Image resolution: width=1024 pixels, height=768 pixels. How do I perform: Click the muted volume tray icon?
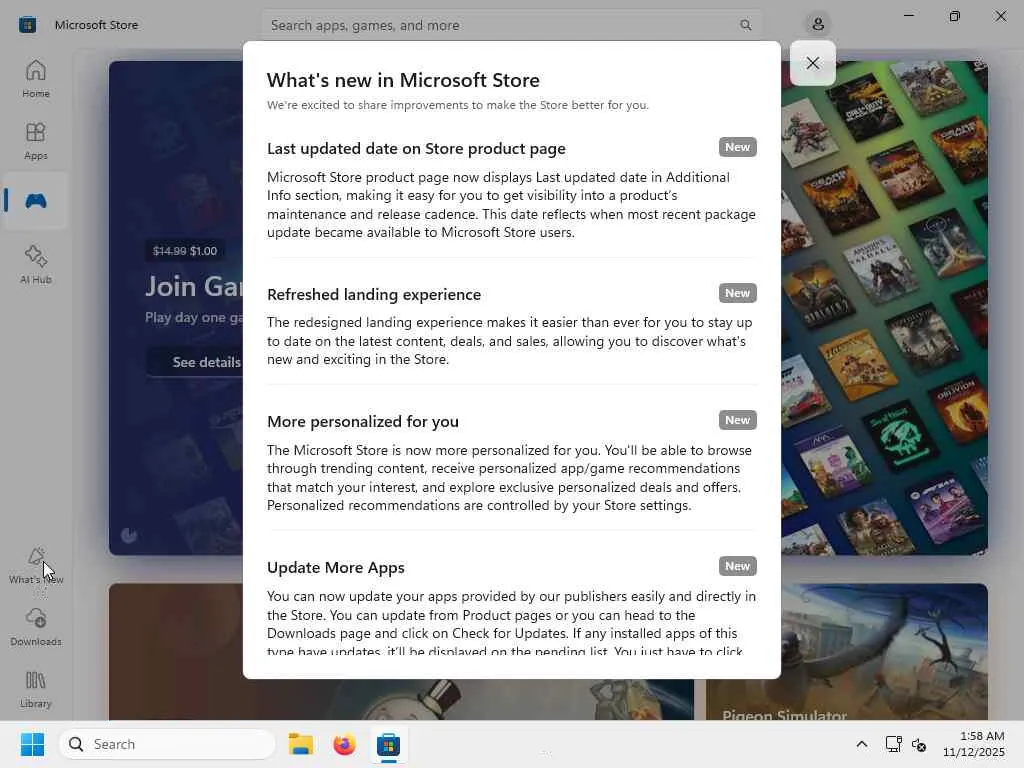coord(919,744)
